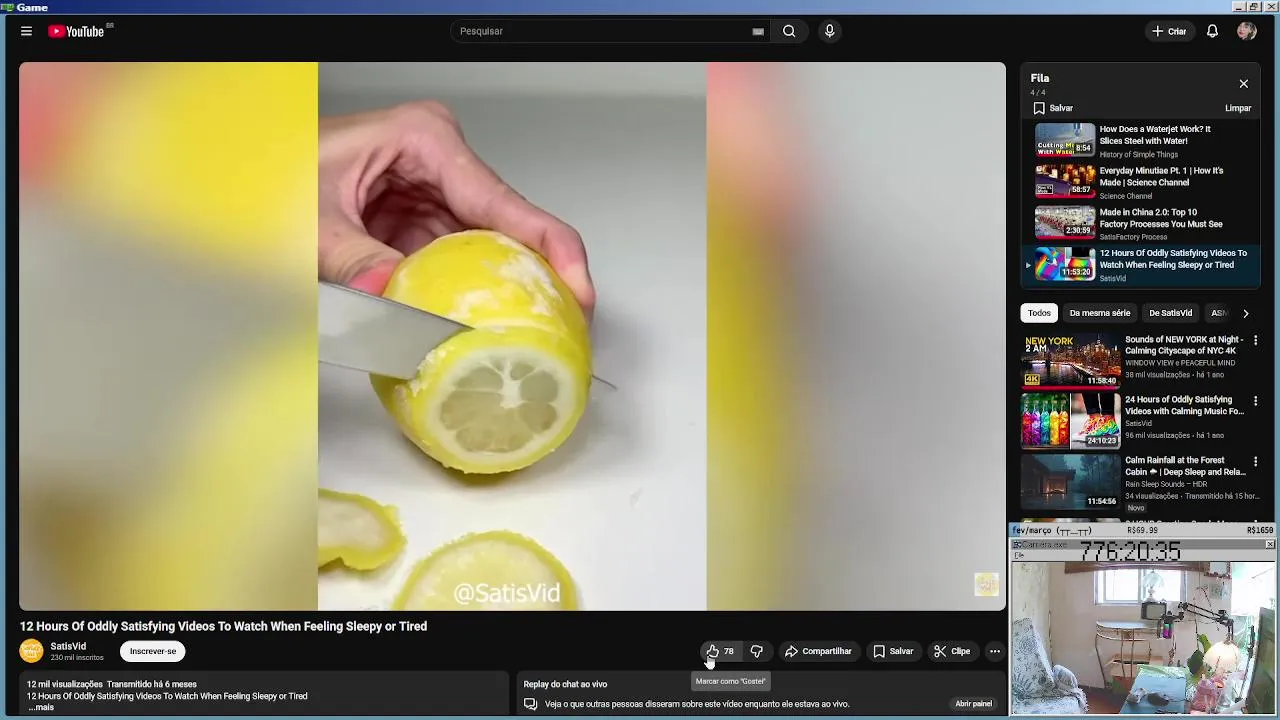
Task: Open more actions three-dots beside Clipe
Action: click(x=994, y=651)
